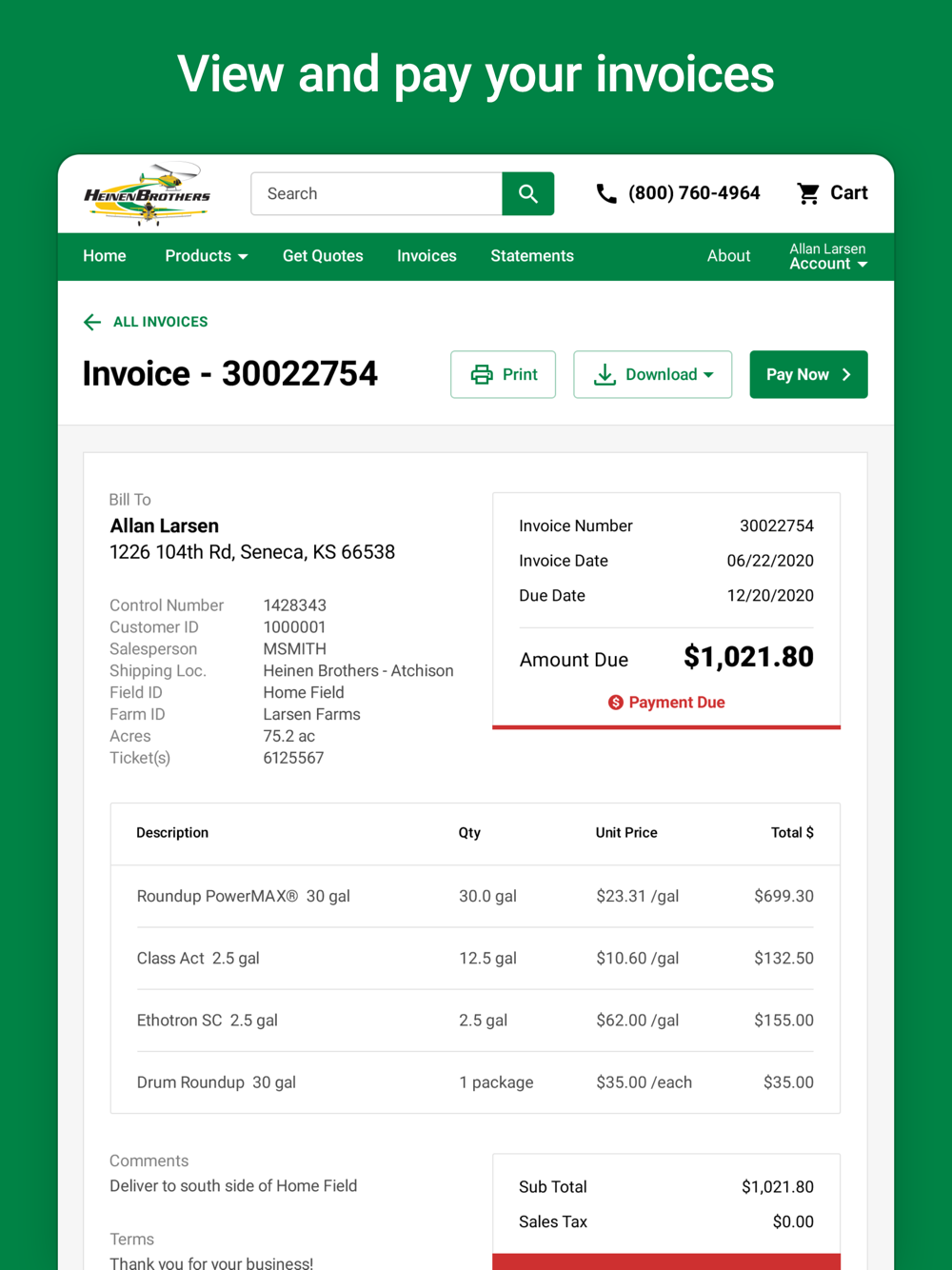Click the 1 package quantity cell
952x1270 pixels.
496,1082
